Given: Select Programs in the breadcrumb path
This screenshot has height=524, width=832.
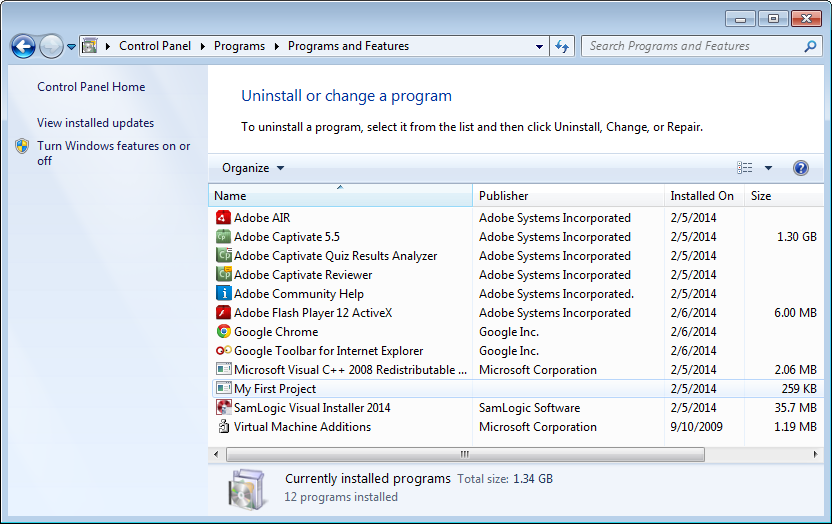Looking at the screenshot, I should pos(239,46).
